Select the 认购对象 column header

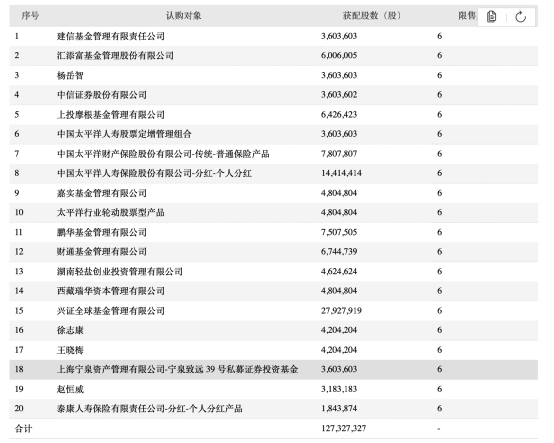click(x=183, y=16)
